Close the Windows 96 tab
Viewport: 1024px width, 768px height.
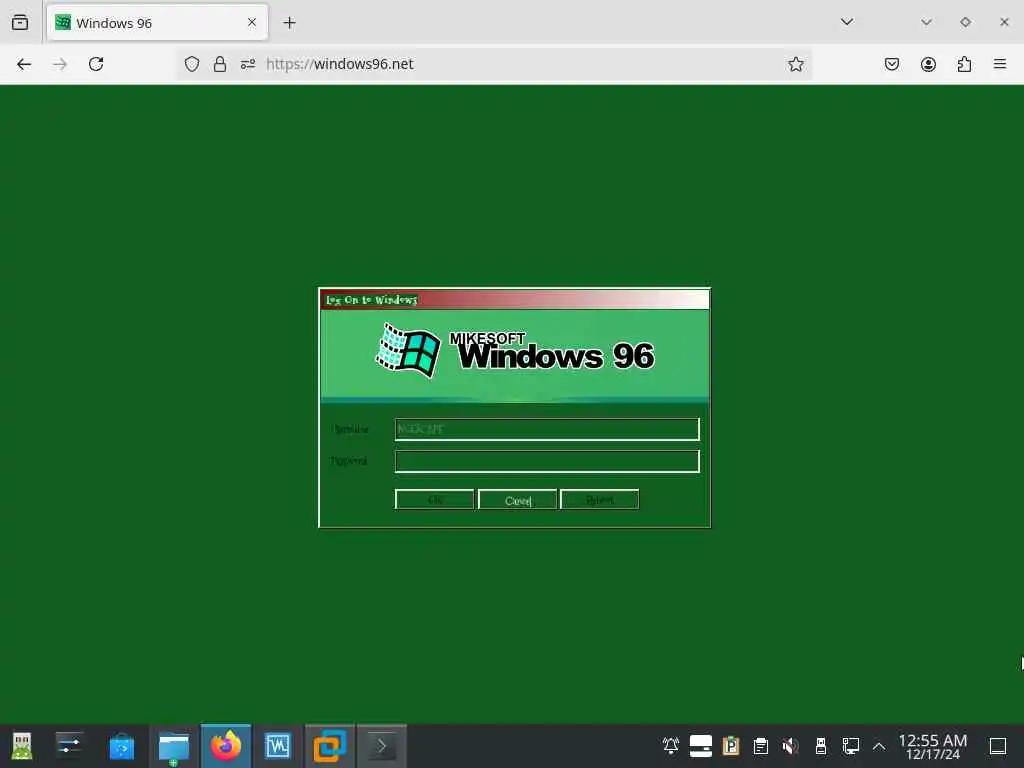tap(251, 22)
